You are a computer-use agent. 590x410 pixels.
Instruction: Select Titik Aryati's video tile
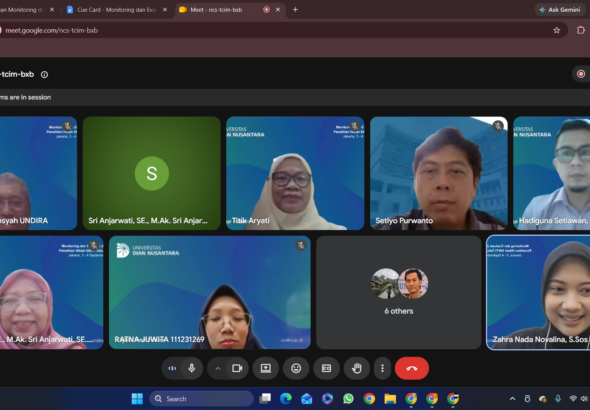click(295, 173)
